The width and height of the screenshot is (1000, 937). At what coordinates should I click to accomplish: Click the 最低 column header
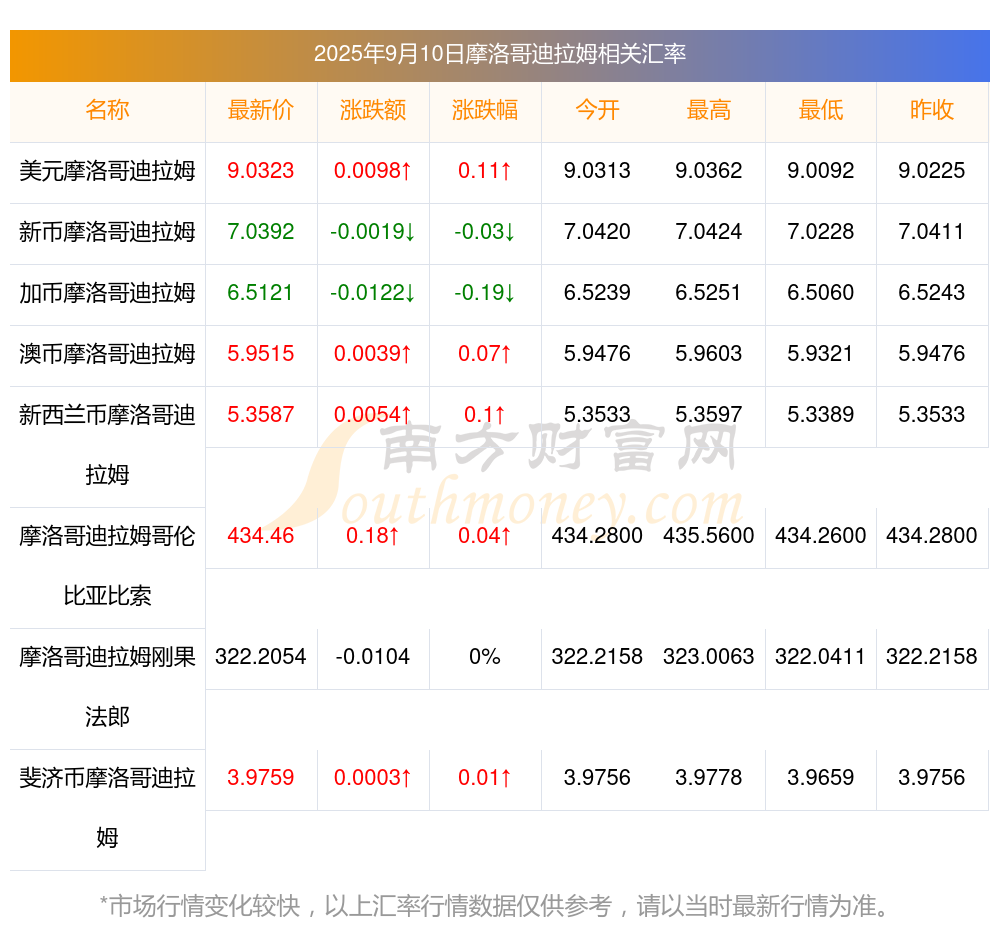(821, 110)
